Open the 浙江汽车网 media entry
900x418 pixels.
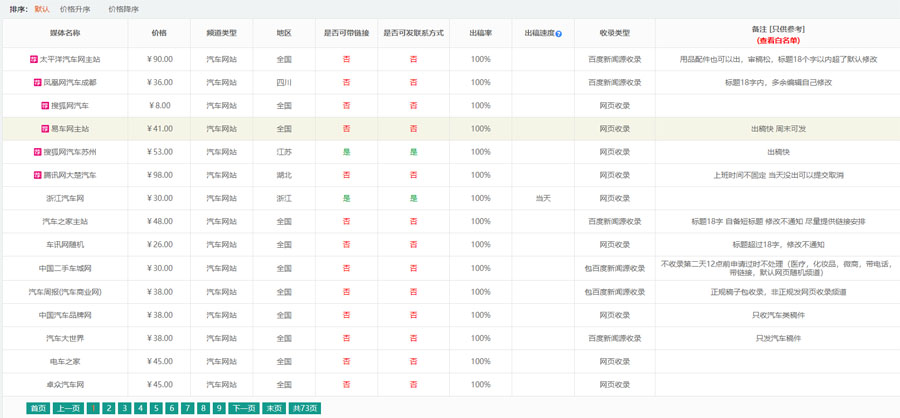[65, 198]
